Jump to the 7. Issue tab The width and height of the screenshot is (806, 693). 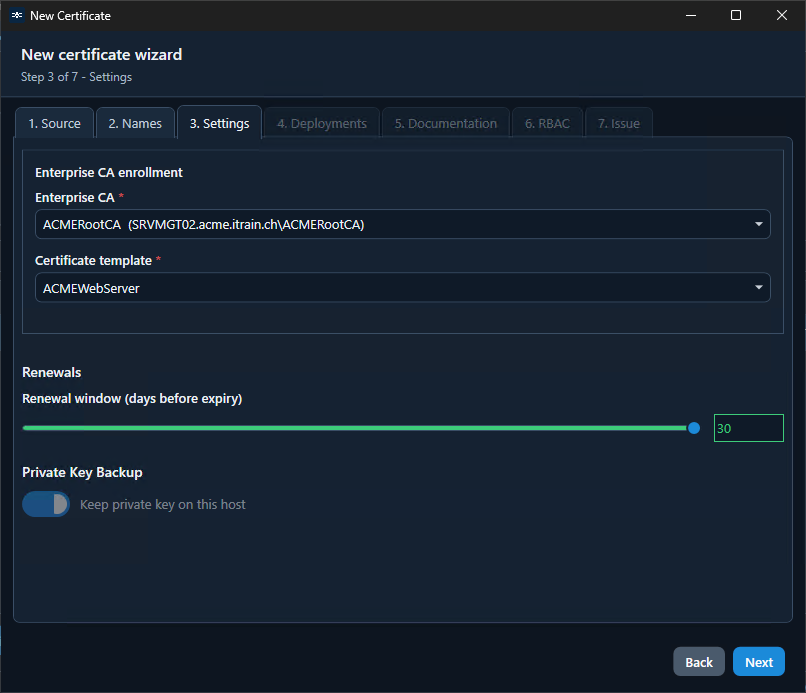[x=619, y=123]
